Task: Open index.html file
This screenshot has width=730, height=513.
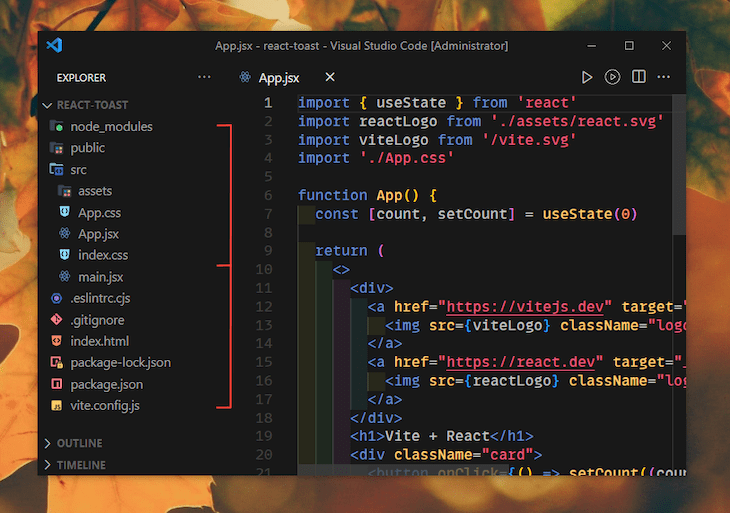Action: click(x=100, y=341)
